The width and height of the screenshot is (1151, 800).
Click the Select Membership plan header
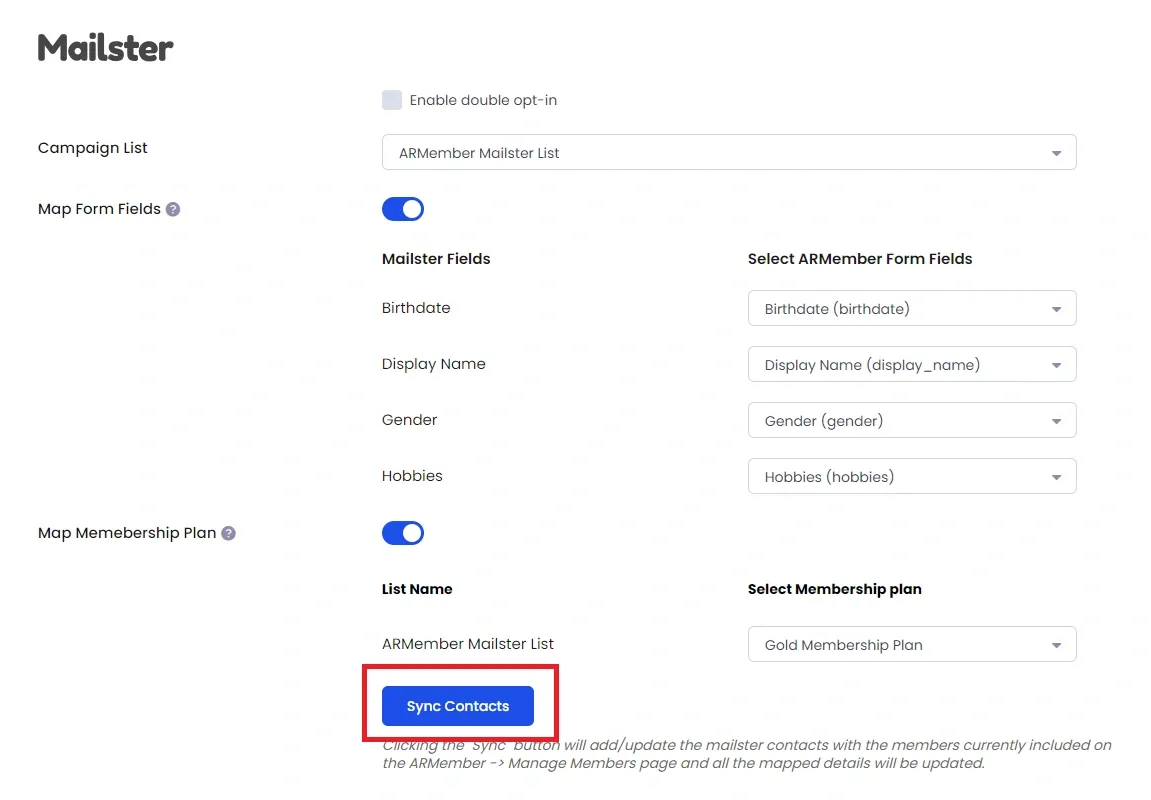[835, 589]
